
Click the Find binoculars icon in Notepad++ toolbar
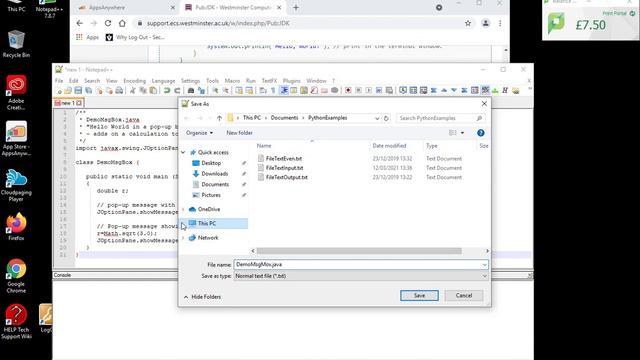click(191, 91)
